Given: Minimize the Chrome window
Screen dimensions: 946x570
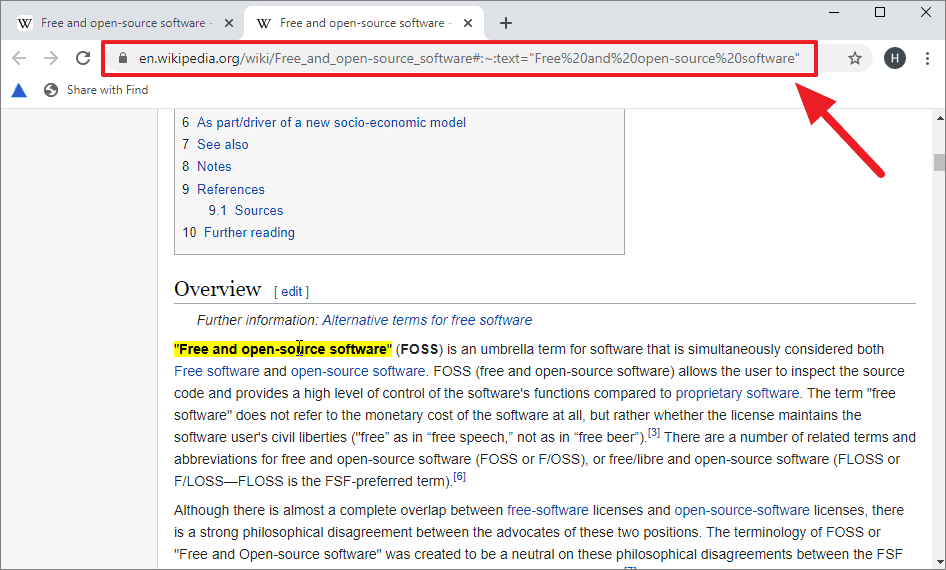Looking at the screenshot, I should coord(834,12).
